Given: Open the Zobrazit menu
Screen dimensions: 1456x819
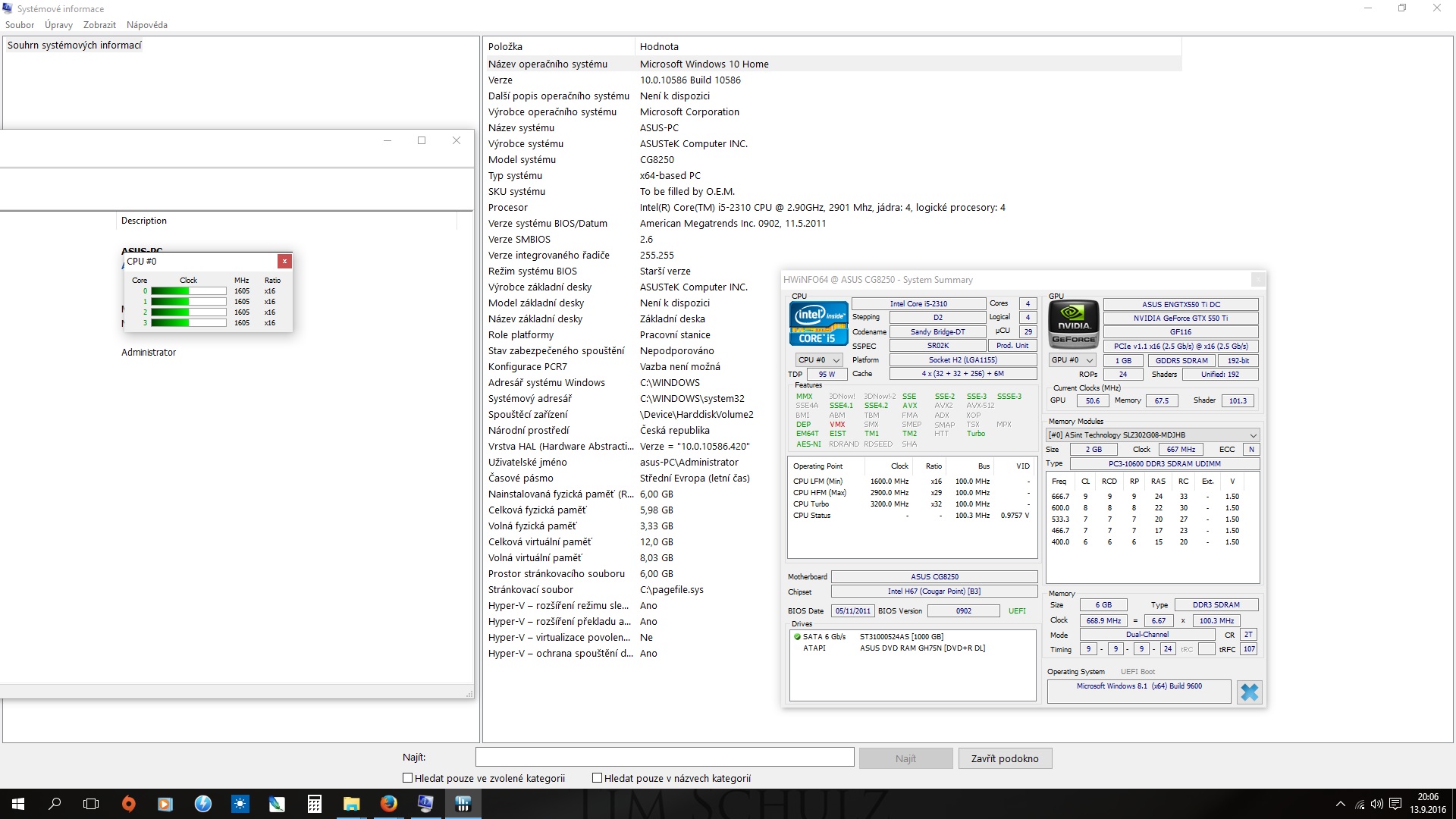Looking at the screenshot, I should [x=99, y=25].
